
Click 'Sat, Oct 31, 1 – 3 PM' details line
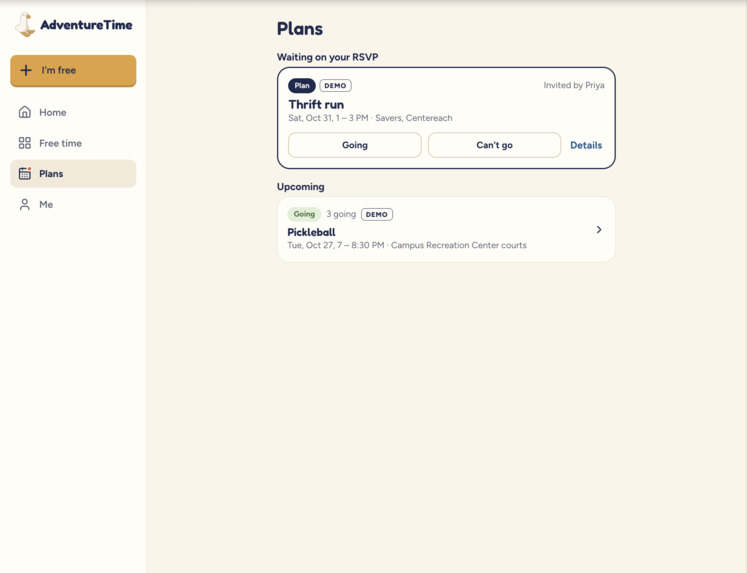[370, 118]
